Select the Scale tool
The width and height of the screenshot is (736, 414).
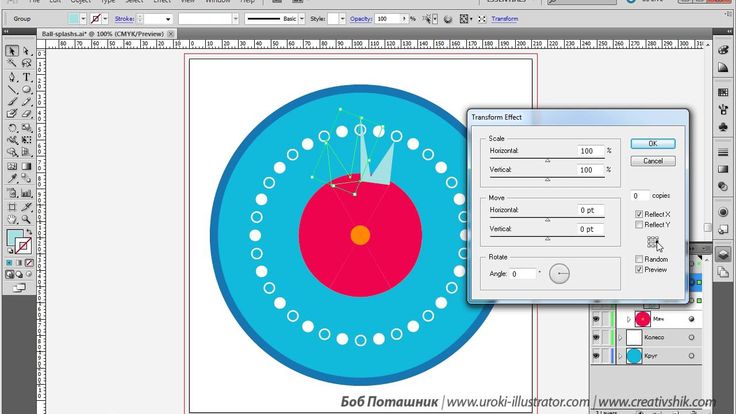[26, 128]
